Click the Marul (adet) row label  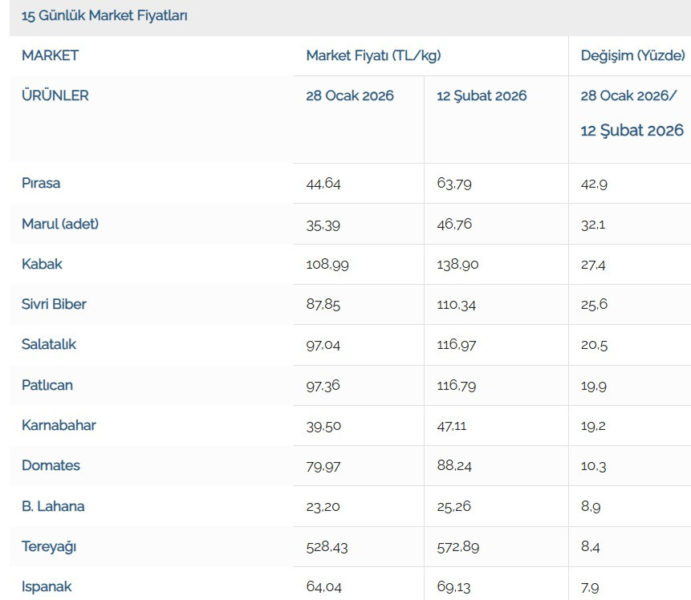pos(60,224)
